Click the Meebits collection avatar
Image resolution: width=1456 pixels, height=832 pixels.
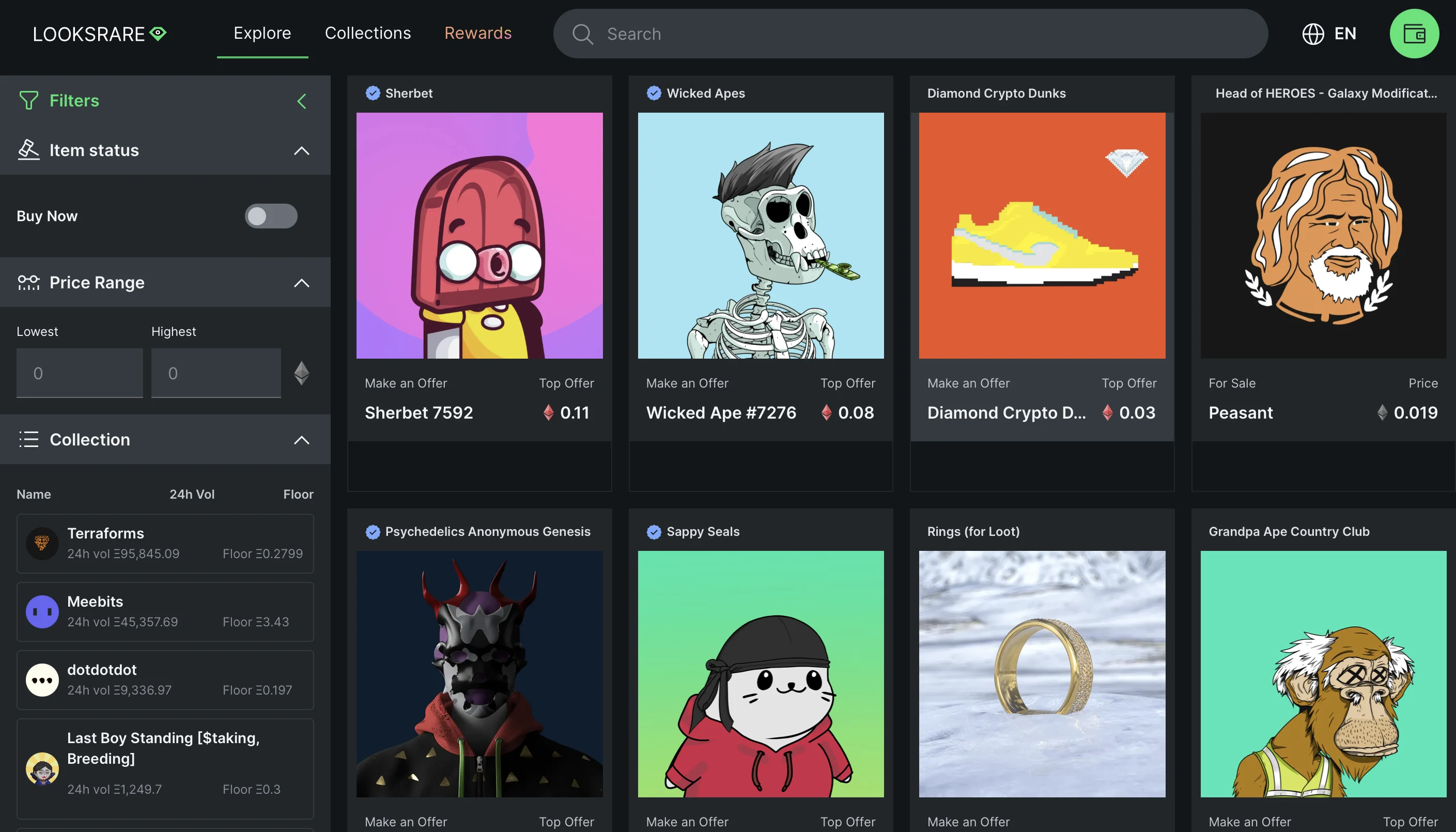(x=42, y=611)
